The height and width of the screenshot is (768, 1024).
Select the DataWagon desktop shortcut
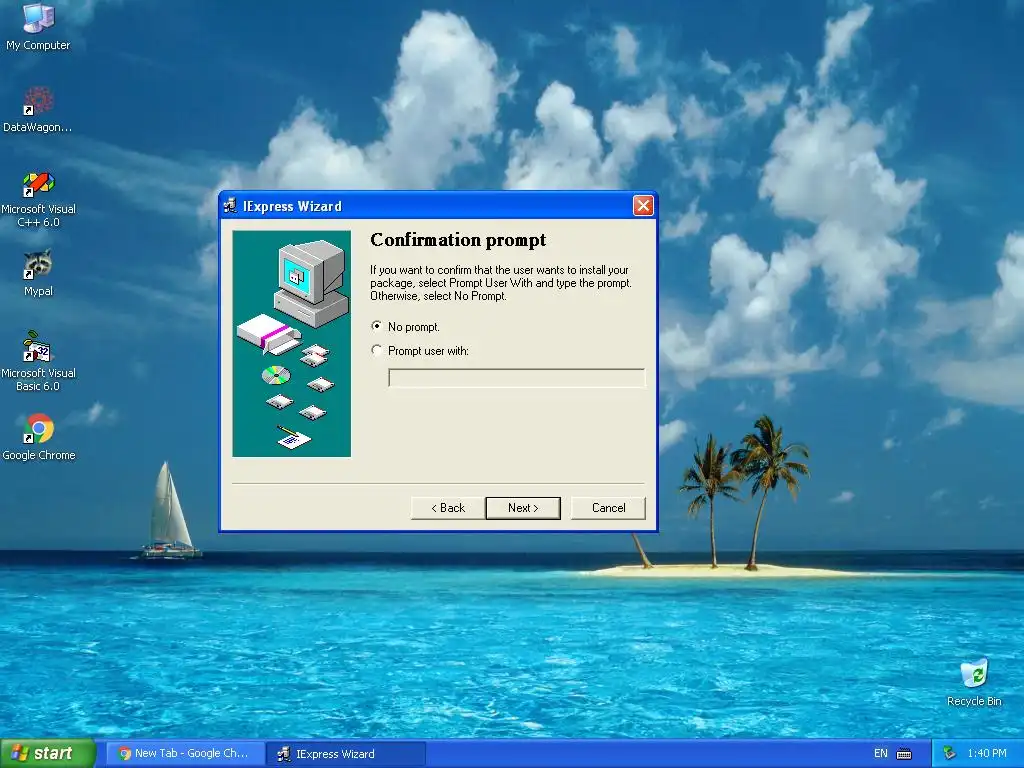pos(38,110)
